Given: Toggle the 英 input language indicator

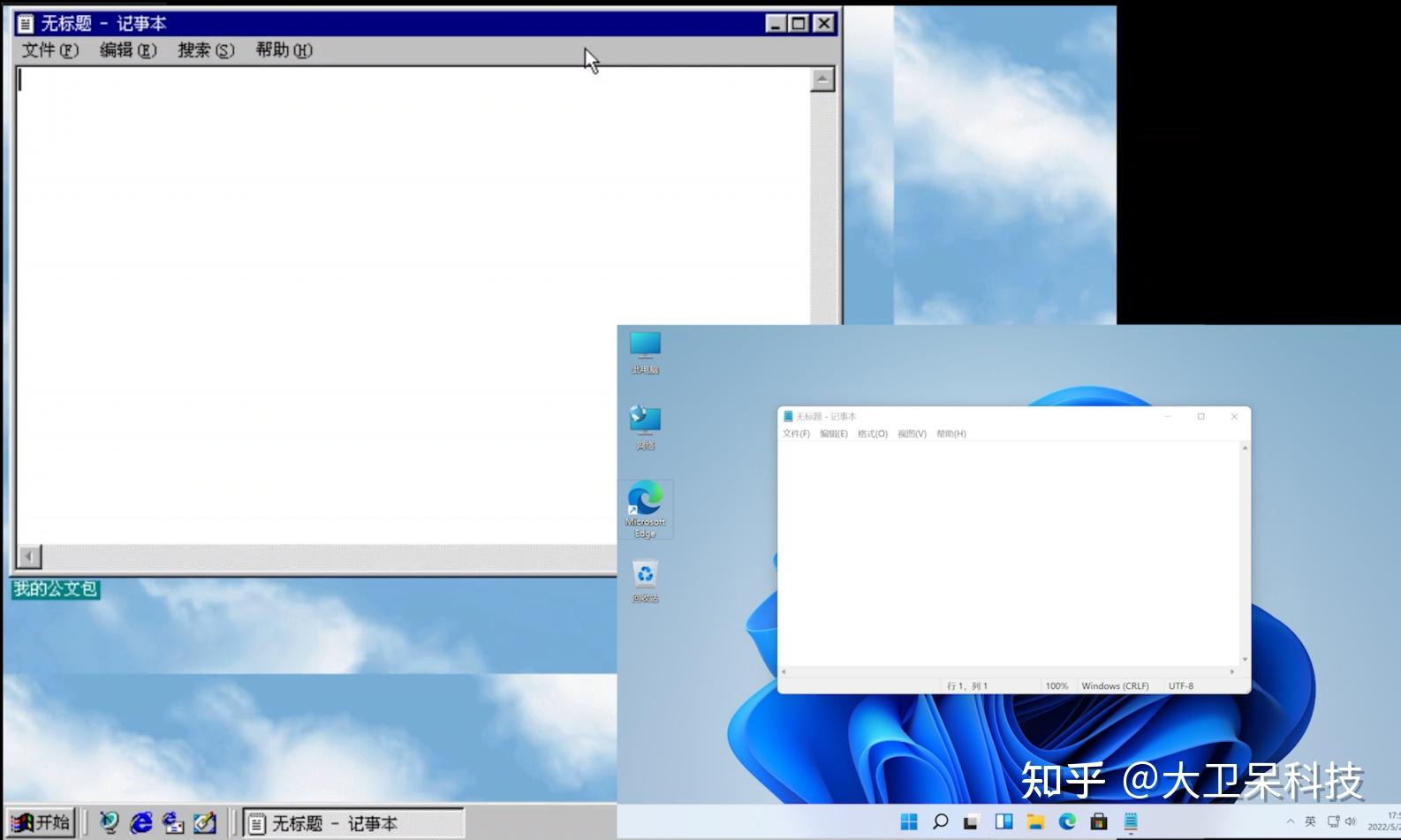Looking at the screenshot, I should [x=1310, y=821].
